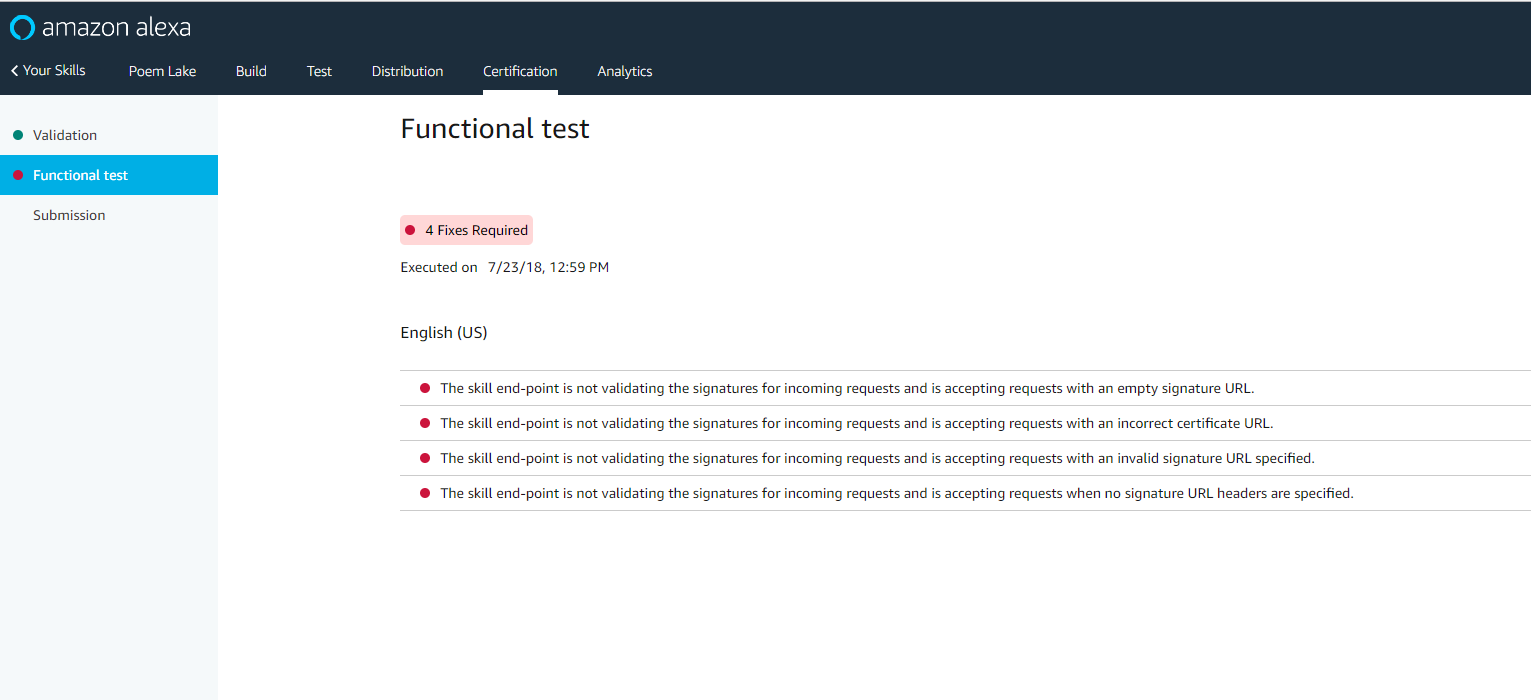Go back via the Your Skills chevron
The height and width of the screenshot is (700, 1531).
click(14, 71)
